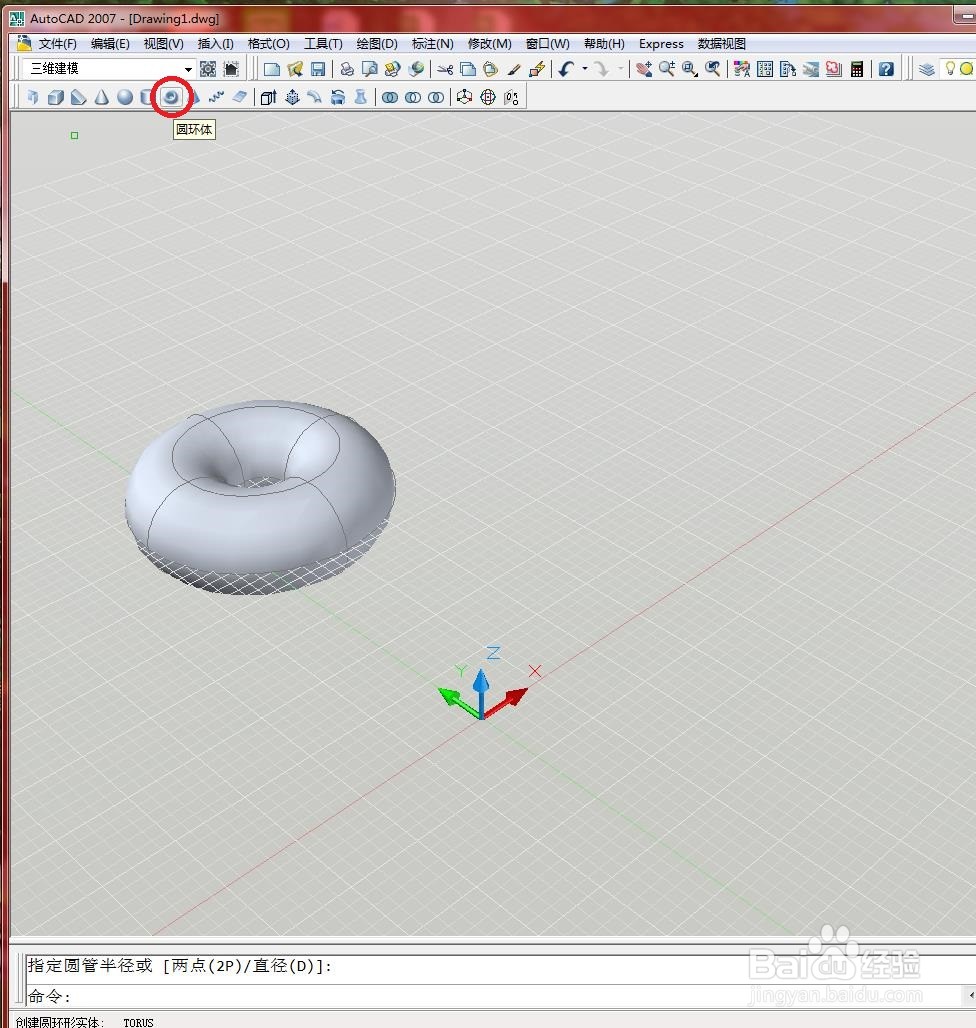Click Zoom Previous
This screenshot has height=1028, width=976.
pos(712,69)
